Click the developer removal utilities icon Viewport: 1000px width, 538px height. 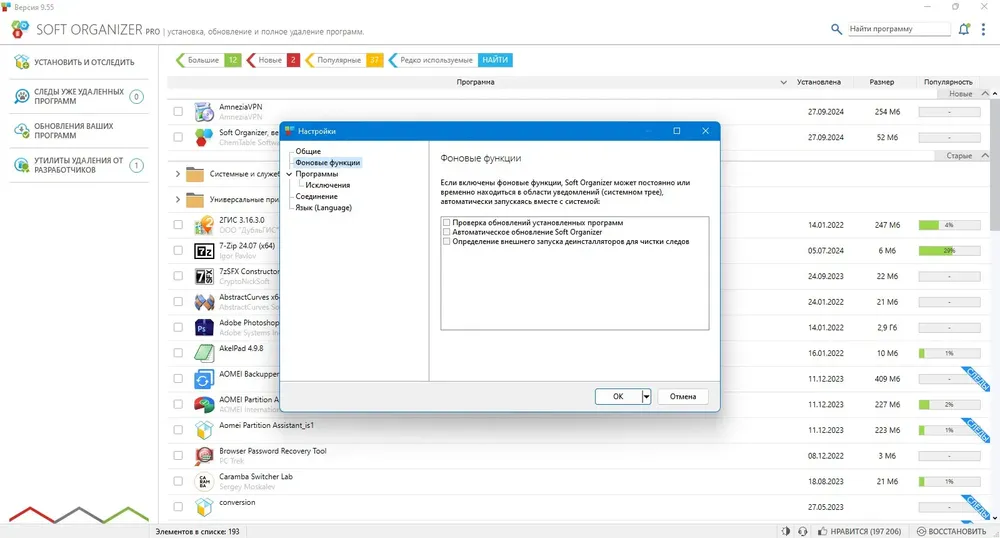click(22, 165)
